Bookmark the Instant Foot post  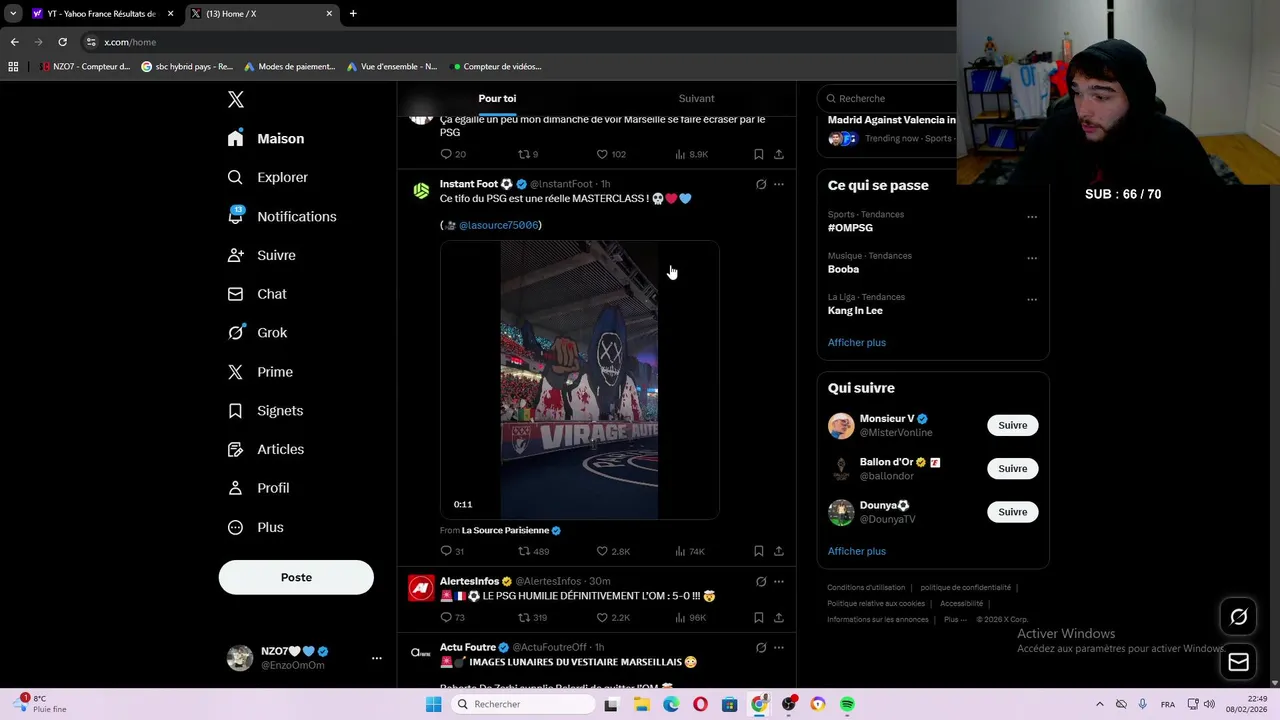758,551
